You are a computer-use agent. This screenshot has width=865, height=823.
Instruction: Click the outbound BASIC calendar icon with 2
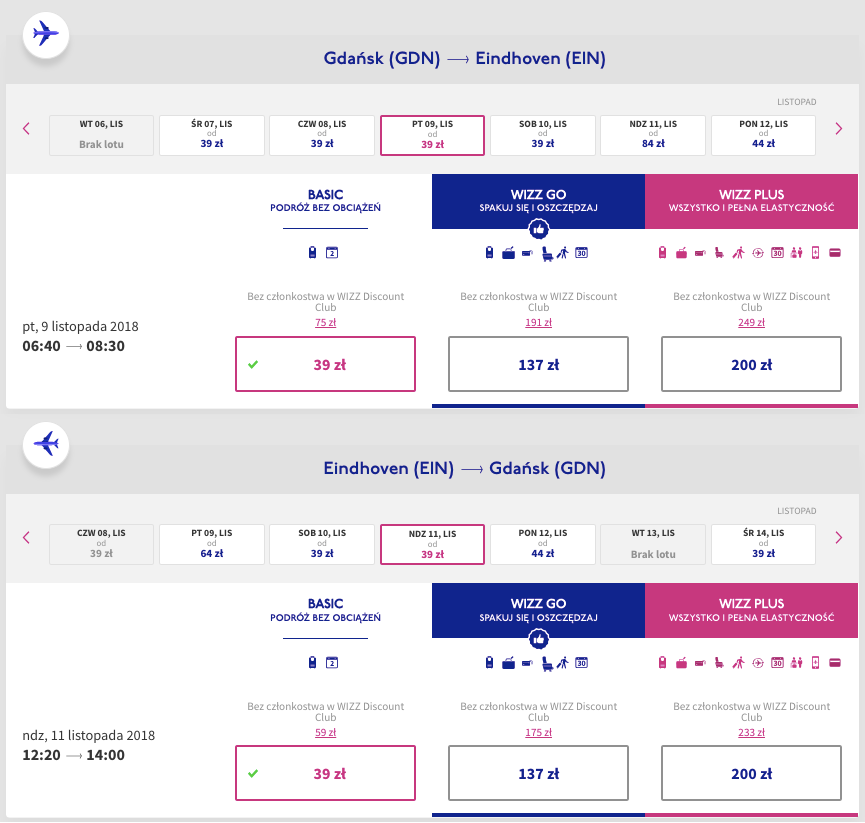pos(332,253)
